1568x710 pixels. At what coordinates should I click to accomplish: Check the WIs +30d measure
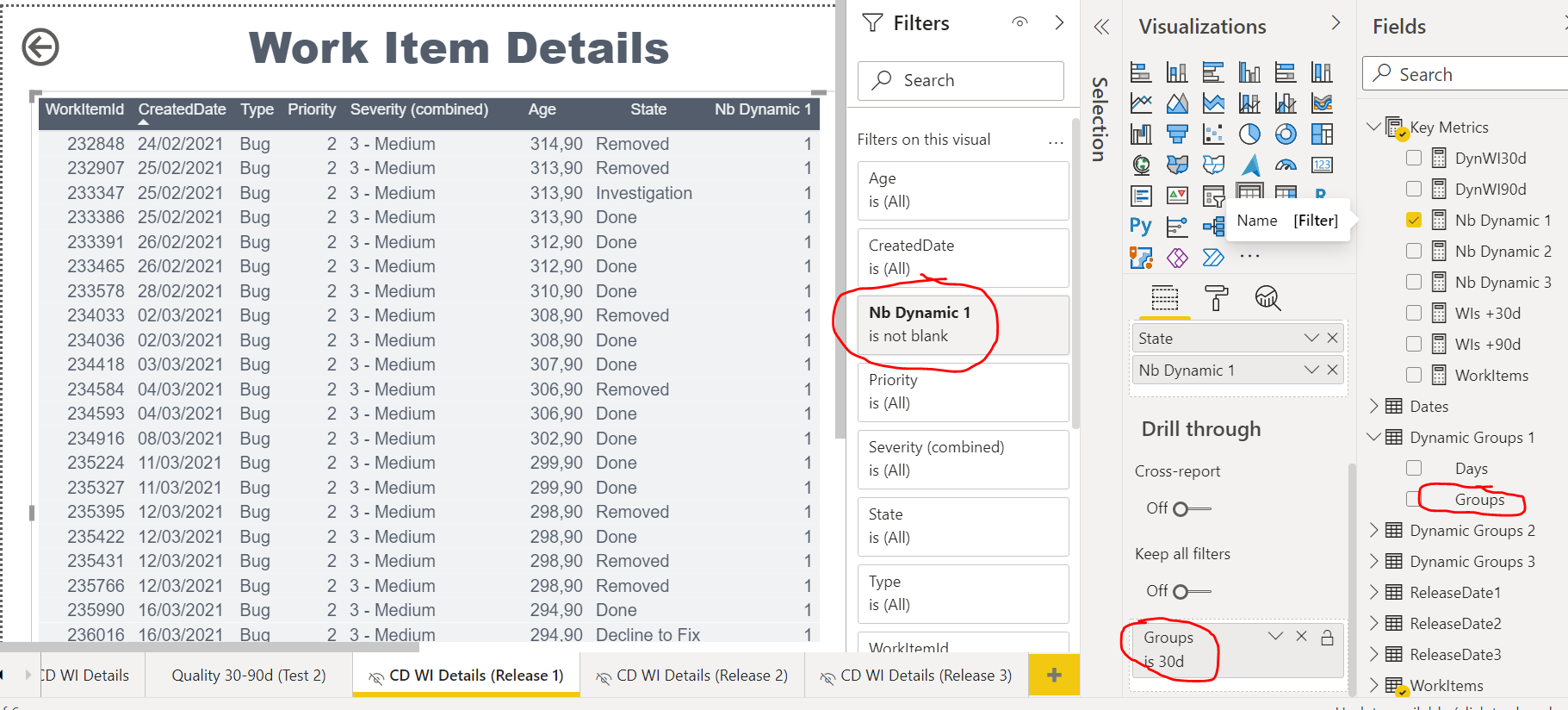point(1413,313)
